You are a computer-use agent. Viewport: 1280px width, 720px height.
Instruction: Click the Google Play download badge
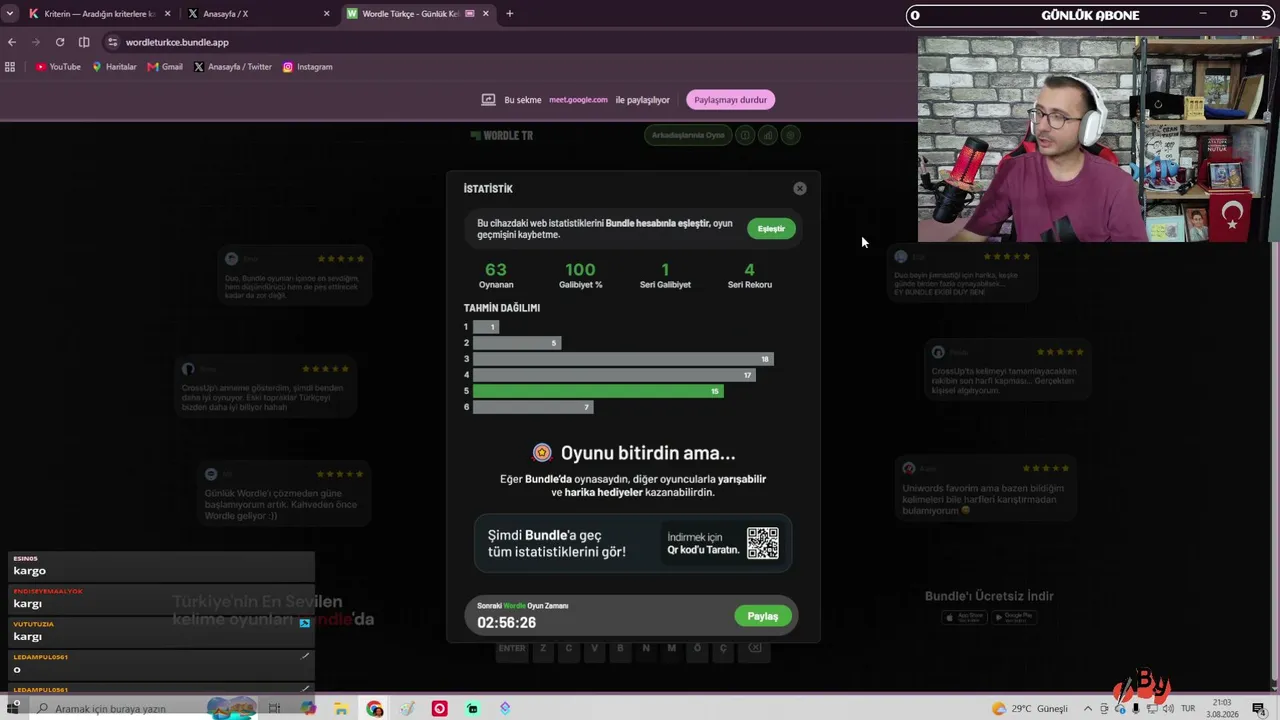pyautogui.click(x=1013, y=617)
